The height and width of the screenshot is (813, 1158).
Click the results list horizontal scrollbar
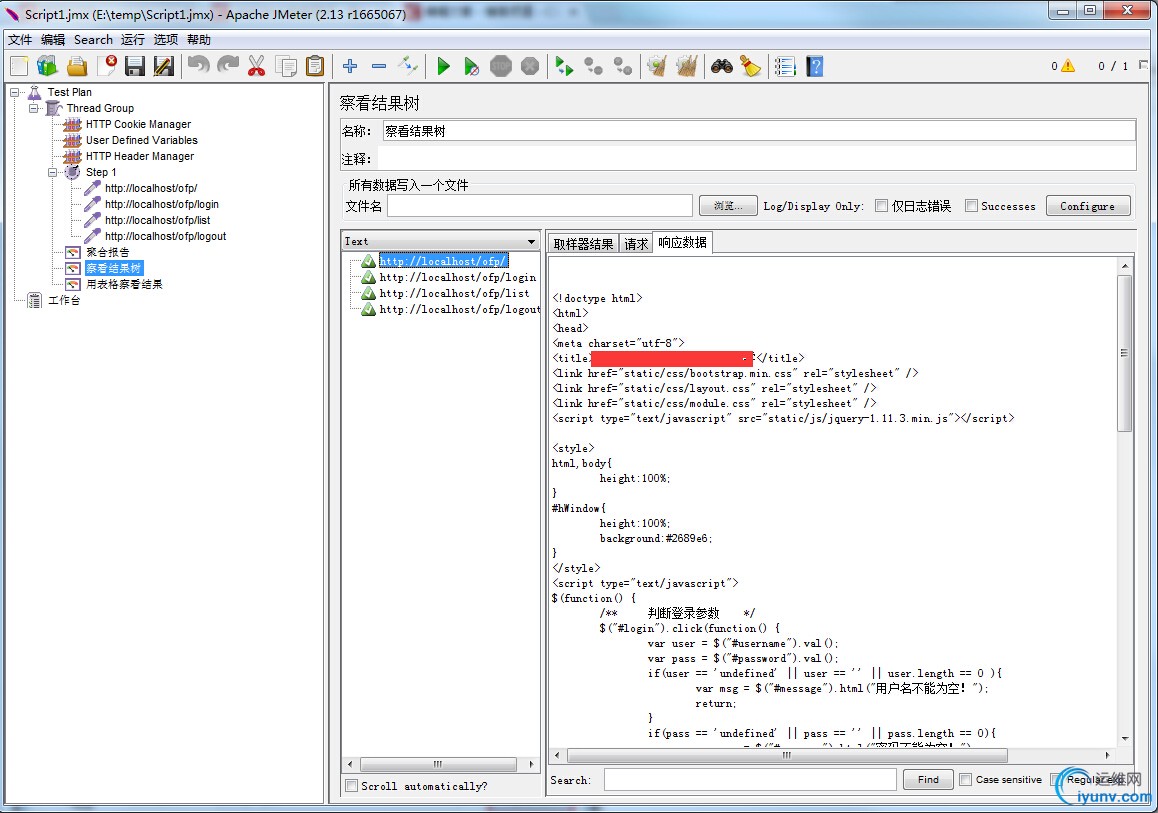[x=438, y=764]
